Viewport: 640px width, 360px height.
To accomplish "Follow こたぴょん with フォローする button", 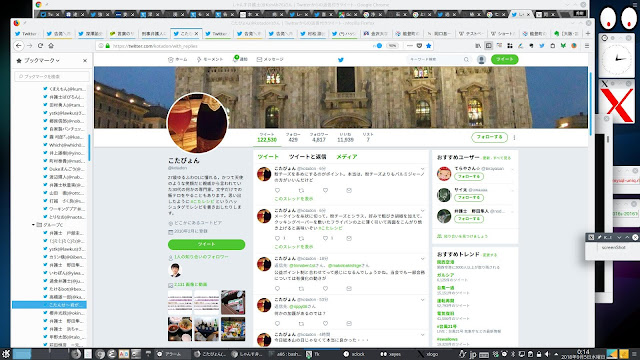I will tap(489, 137).
